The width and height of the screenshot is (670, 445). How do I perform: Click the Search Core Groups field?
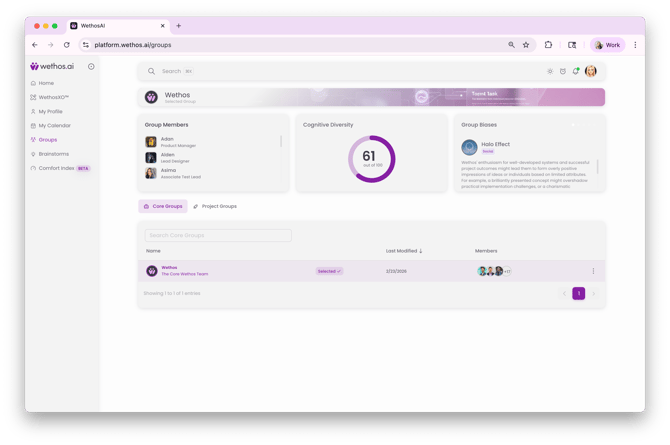(217, 235)
